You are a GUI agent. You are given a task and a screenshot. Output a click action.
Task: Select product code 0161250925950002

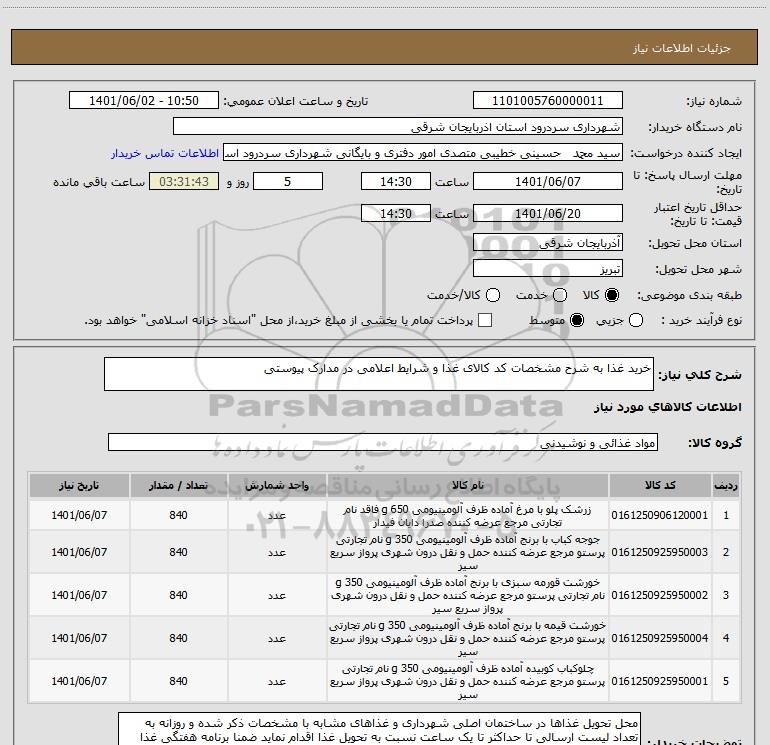[x=660, y=595]
